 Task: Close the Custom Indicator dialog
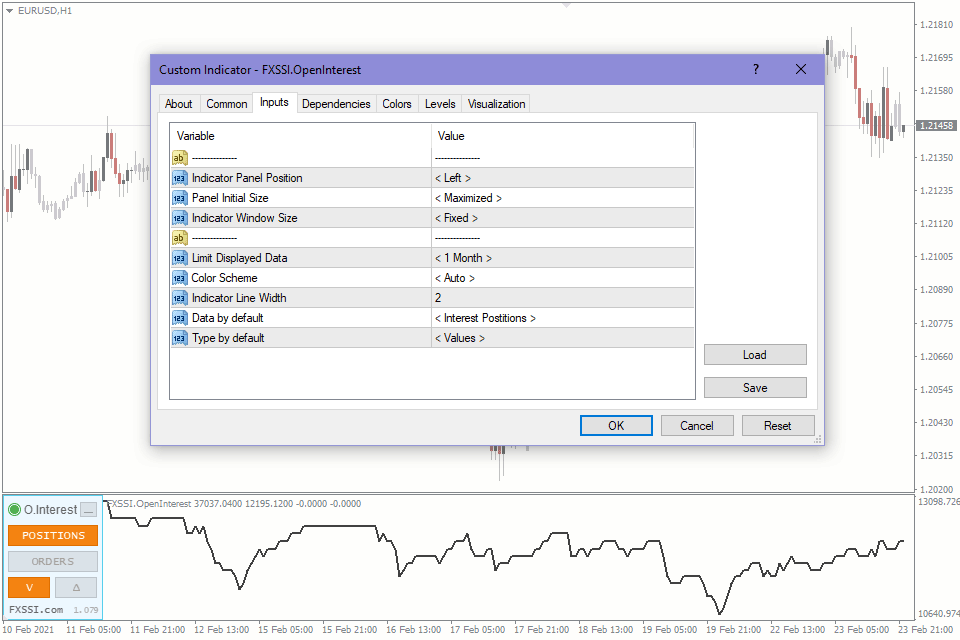(801, 69)
